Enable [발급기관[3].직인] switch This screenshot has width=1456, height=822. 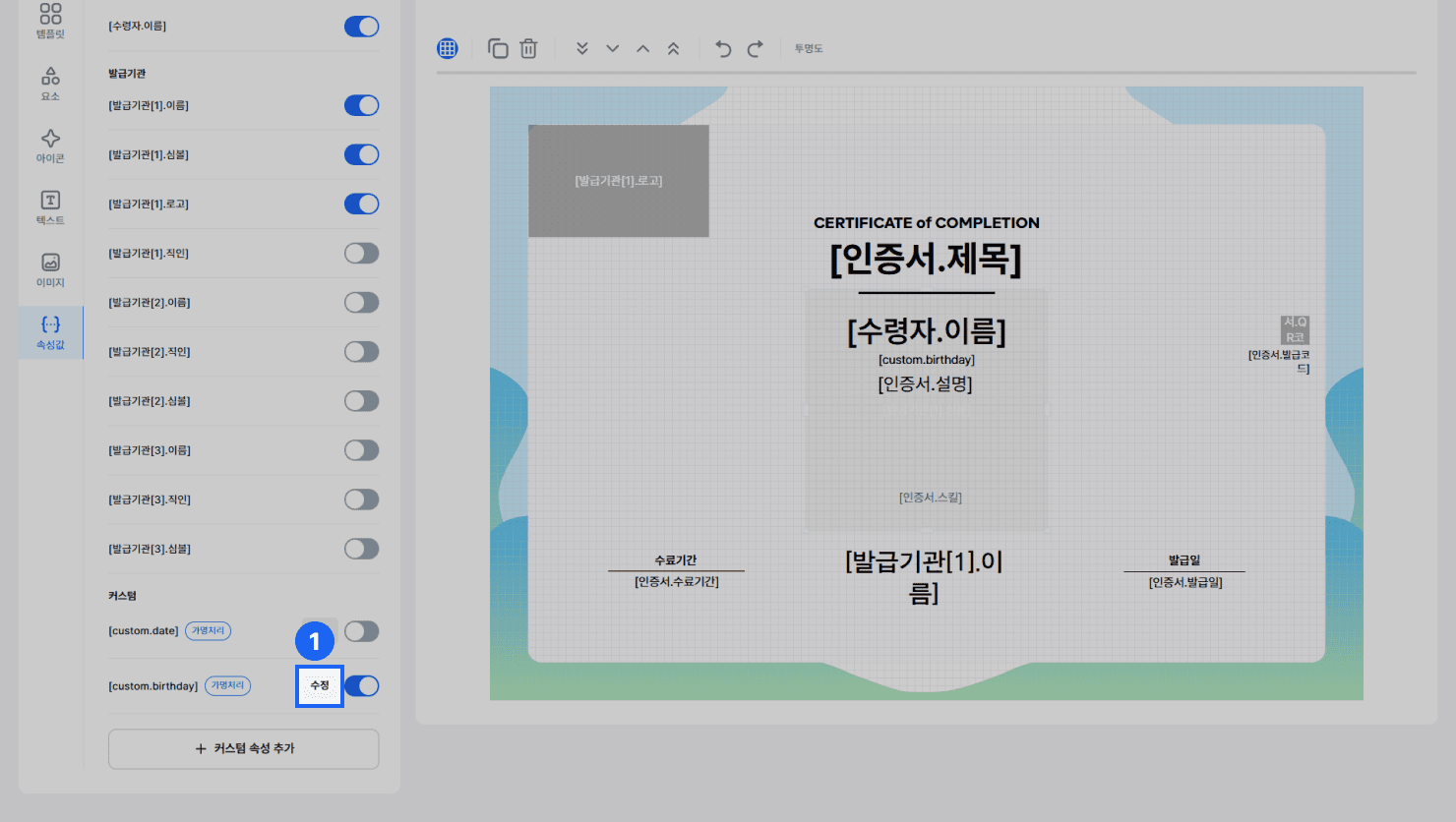(x=361, y=499)
